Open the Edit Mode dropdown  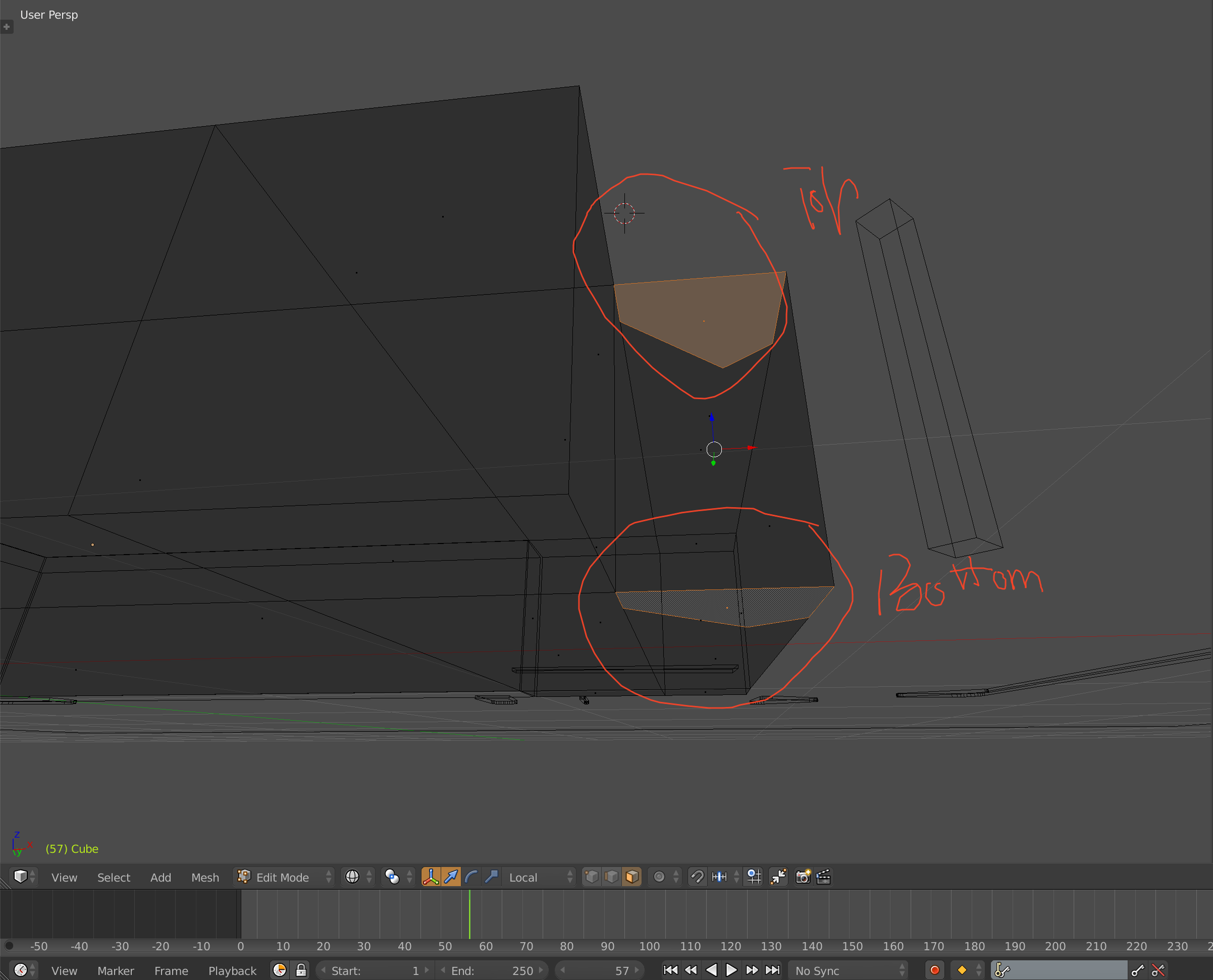point(282,877)
